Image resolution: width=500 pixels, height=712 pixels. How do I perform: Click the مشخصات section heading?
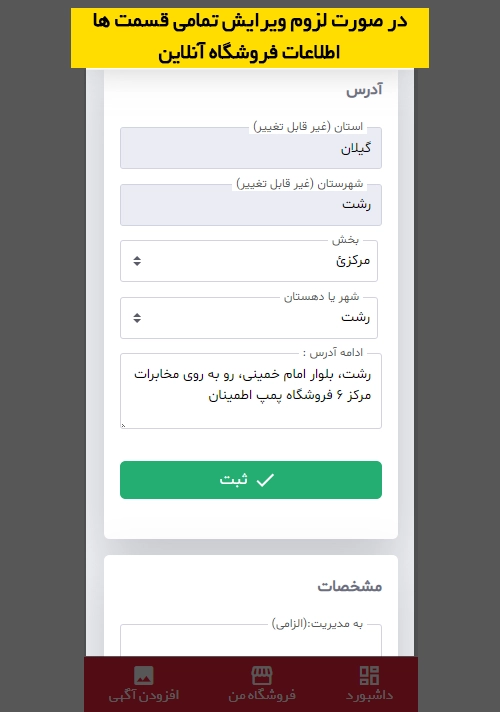350,586
